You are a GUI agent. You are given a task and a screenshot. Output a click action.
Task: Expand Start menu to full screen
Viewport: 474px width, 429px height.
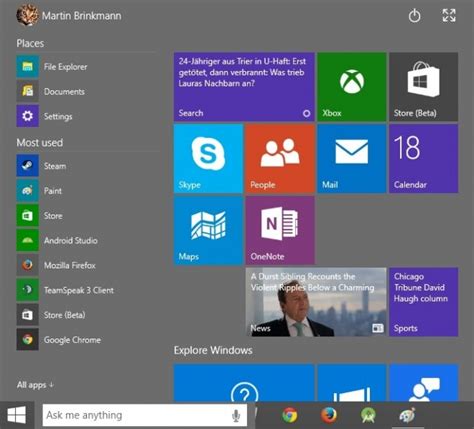click(x=449, y=15)
